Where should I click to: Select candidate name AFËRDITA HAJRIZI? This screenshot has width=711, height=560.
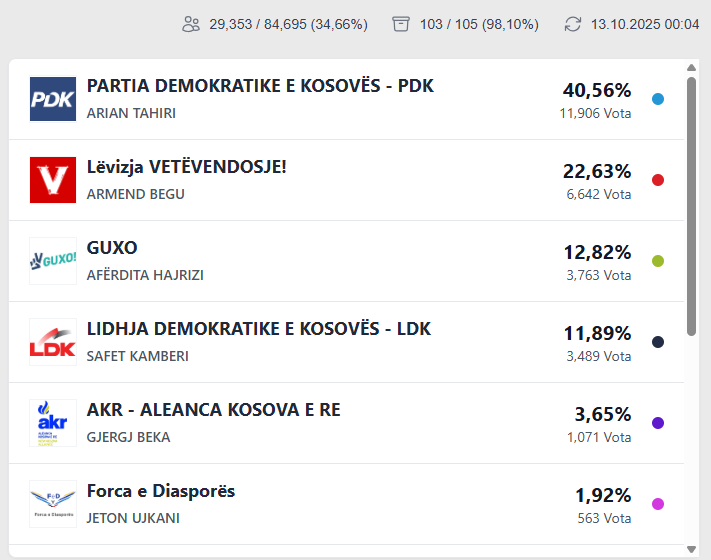[145, 275]
